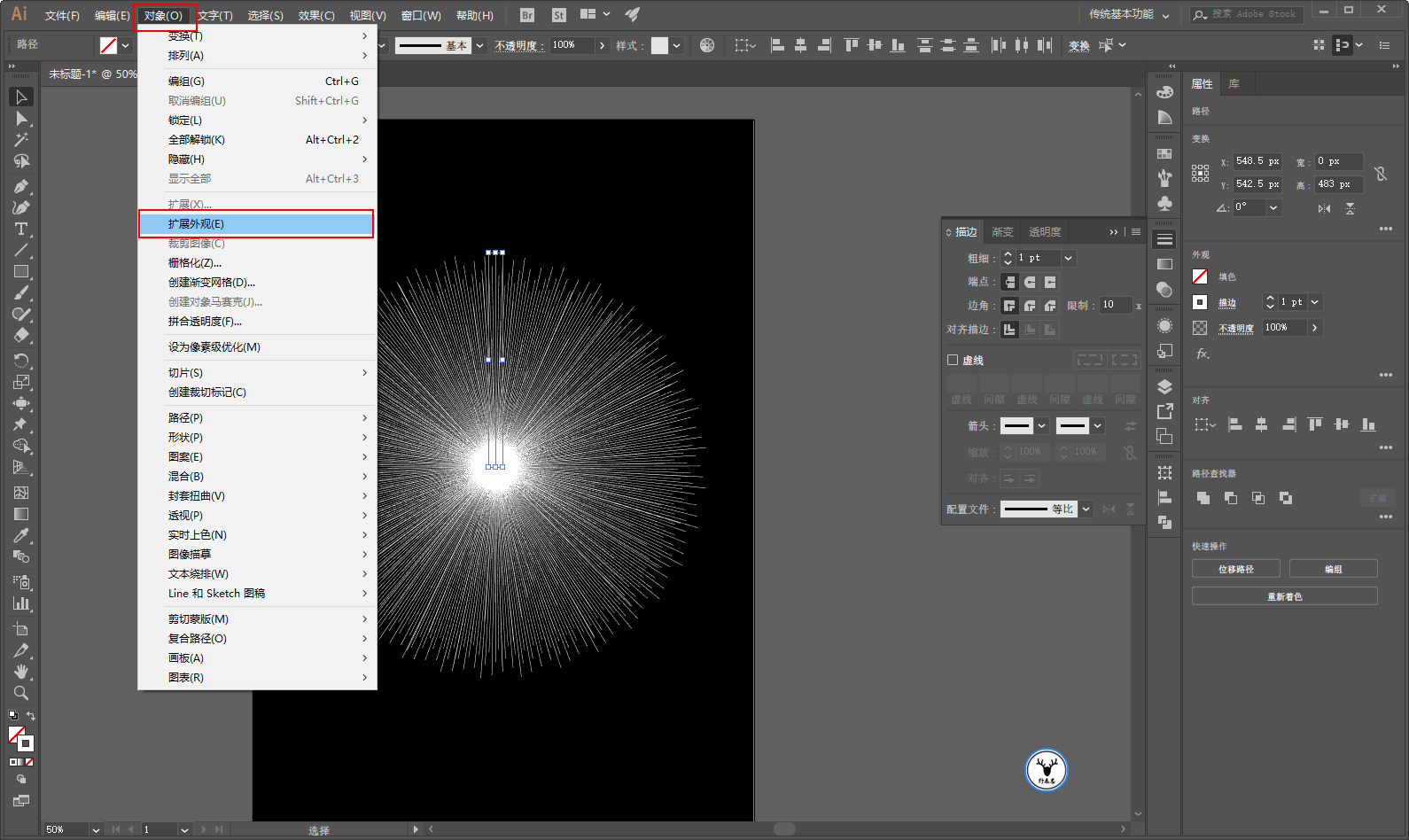This screenshot has height=840, width=1409.
Task: Select the Type tool
Action: pyautogui.click(x=21, y=229)
